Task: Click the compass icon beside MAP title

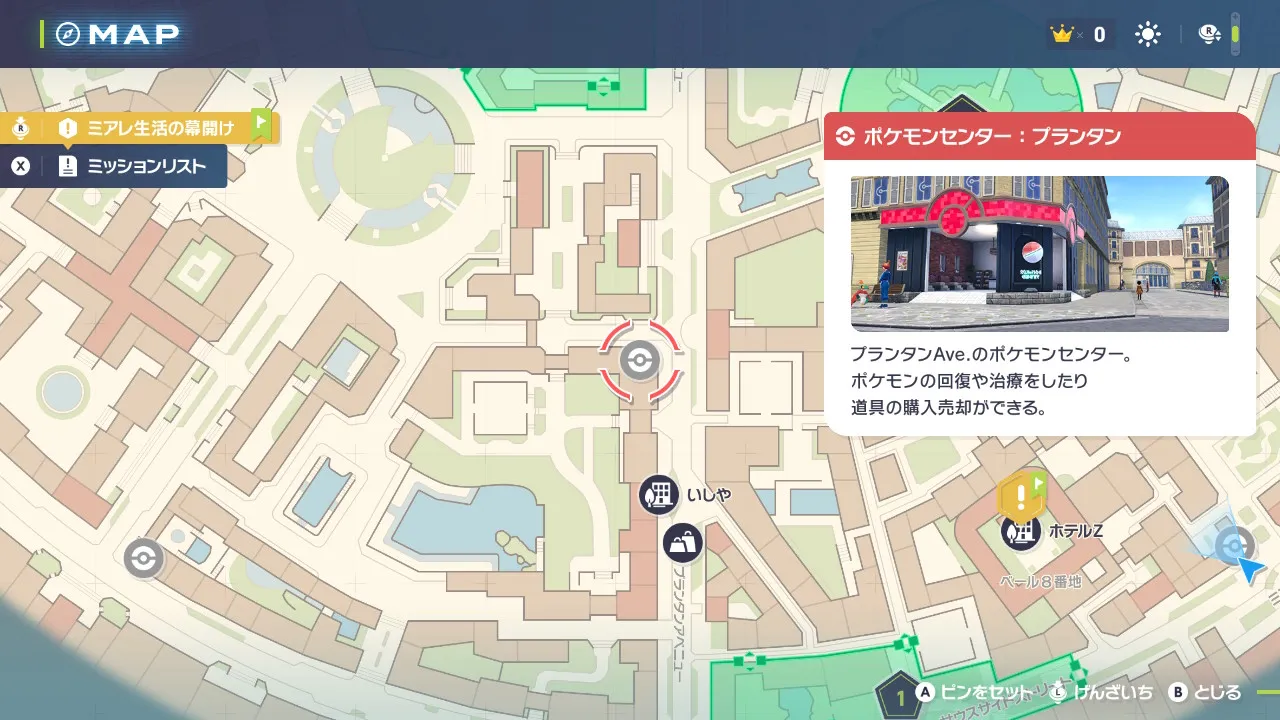Action: point(69,34)
